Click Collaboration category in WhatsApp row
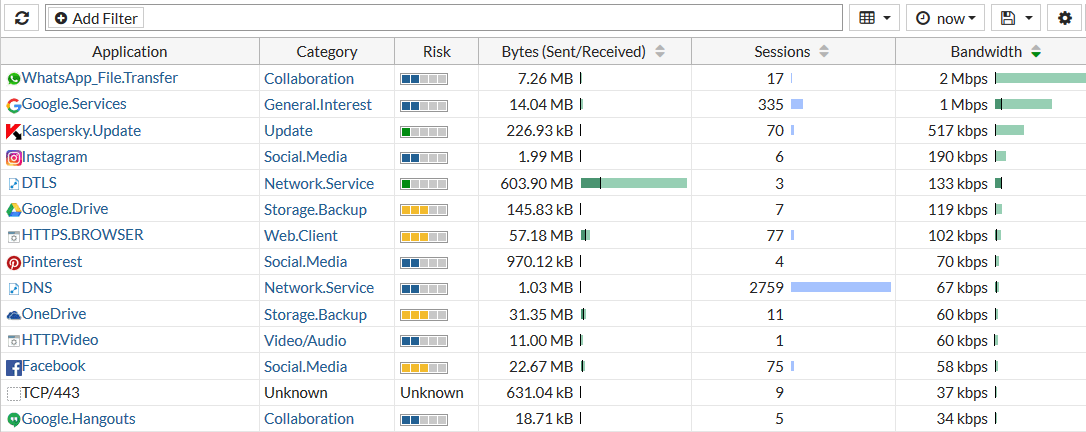 click(309, 78)
